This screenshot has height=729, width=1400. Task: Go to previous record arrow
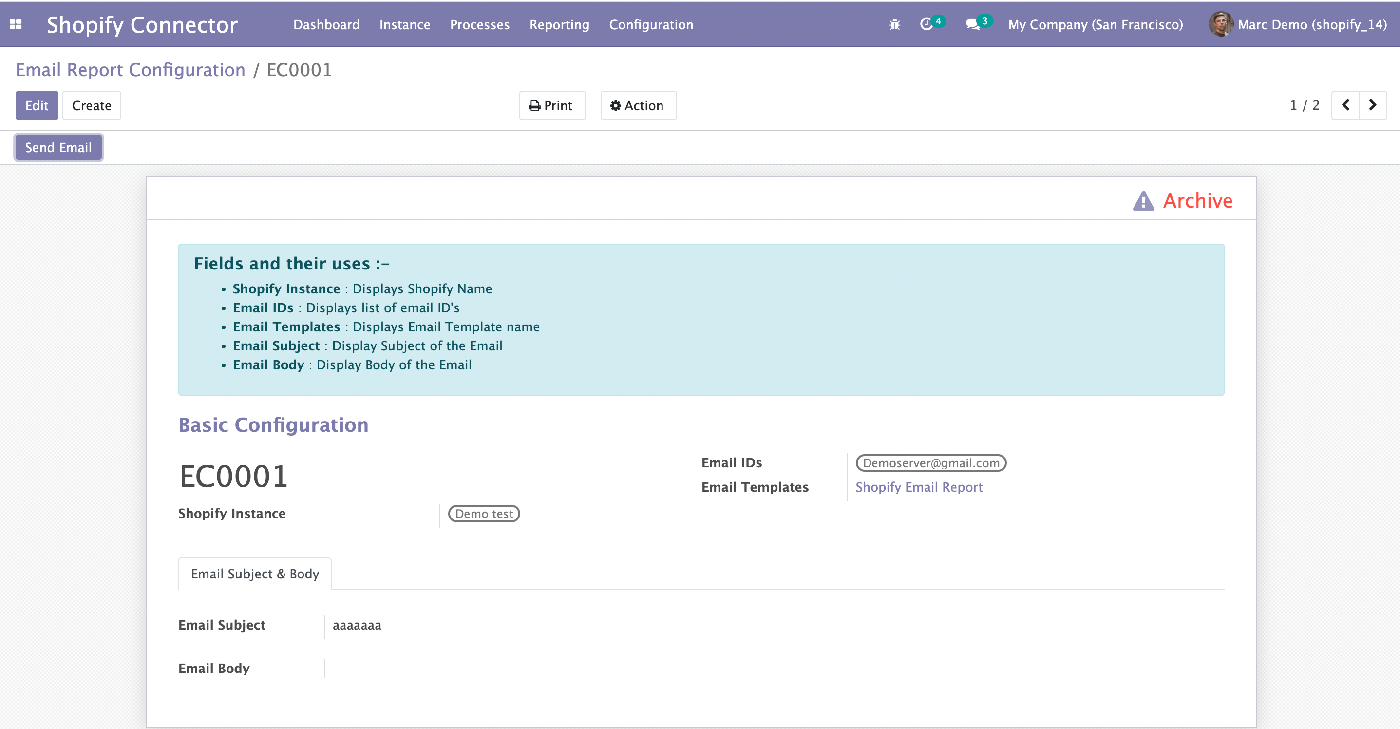[1345, 105]
